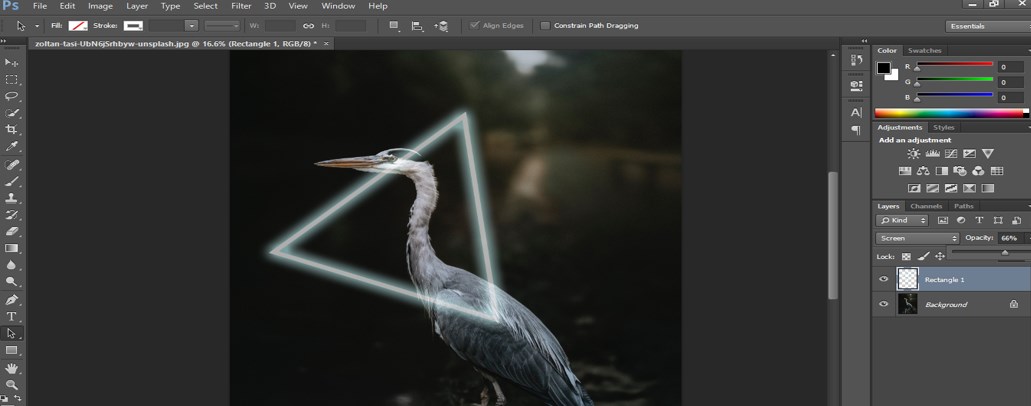Add a Color Balance adjustment
Image resolution: width=1031 pixels, height=406 pixels.
[x=923, y=171]
